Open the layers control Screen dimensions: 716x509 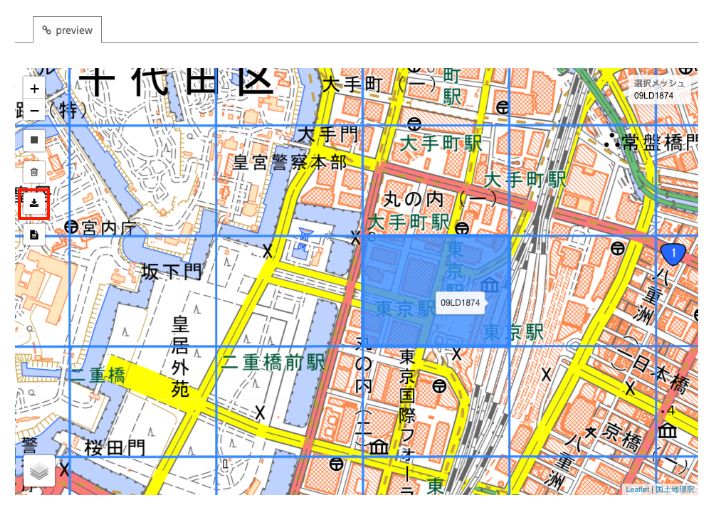click(39, 471)
